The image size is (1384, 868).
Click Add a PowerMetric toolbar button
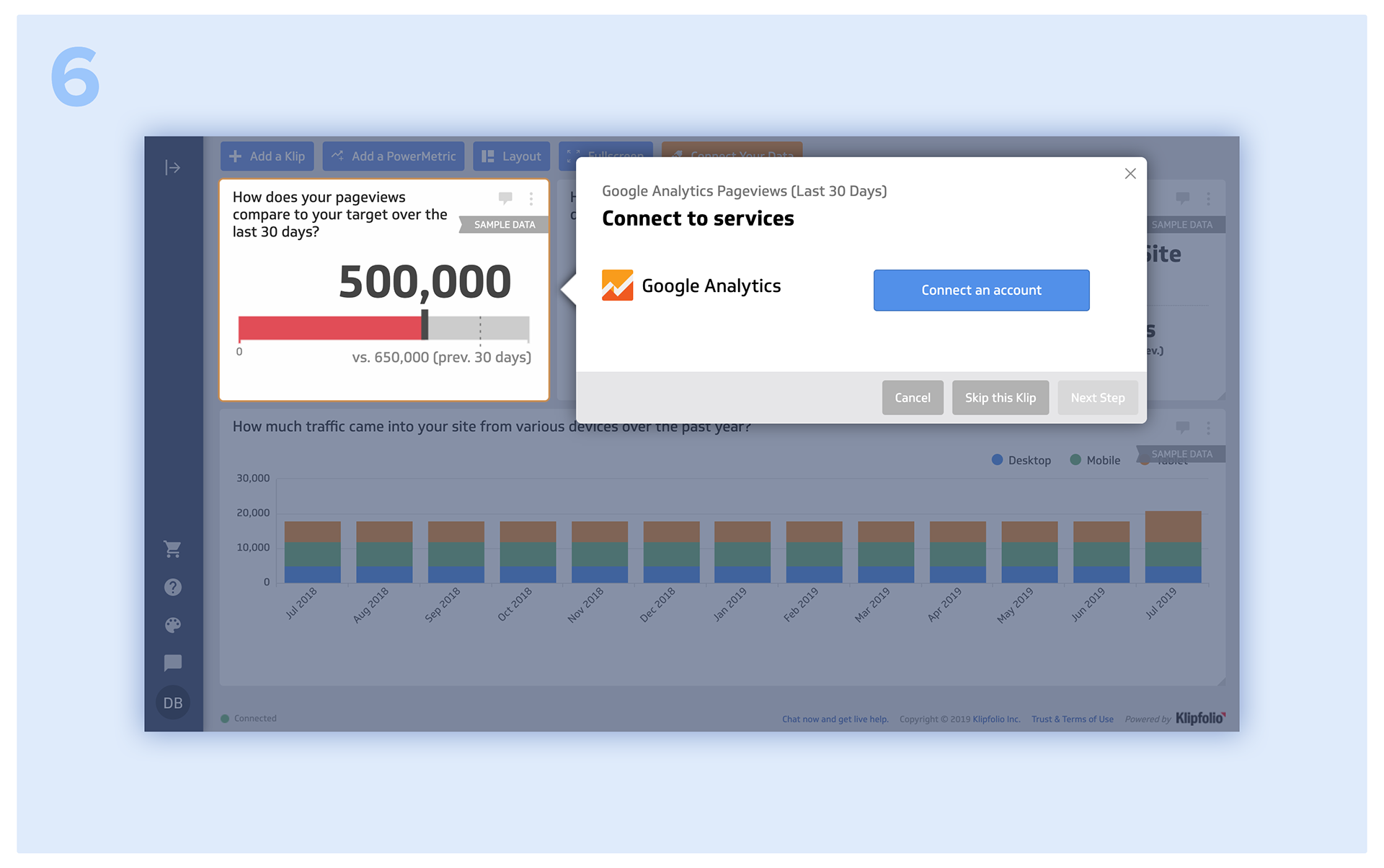[x=394, y=156]
